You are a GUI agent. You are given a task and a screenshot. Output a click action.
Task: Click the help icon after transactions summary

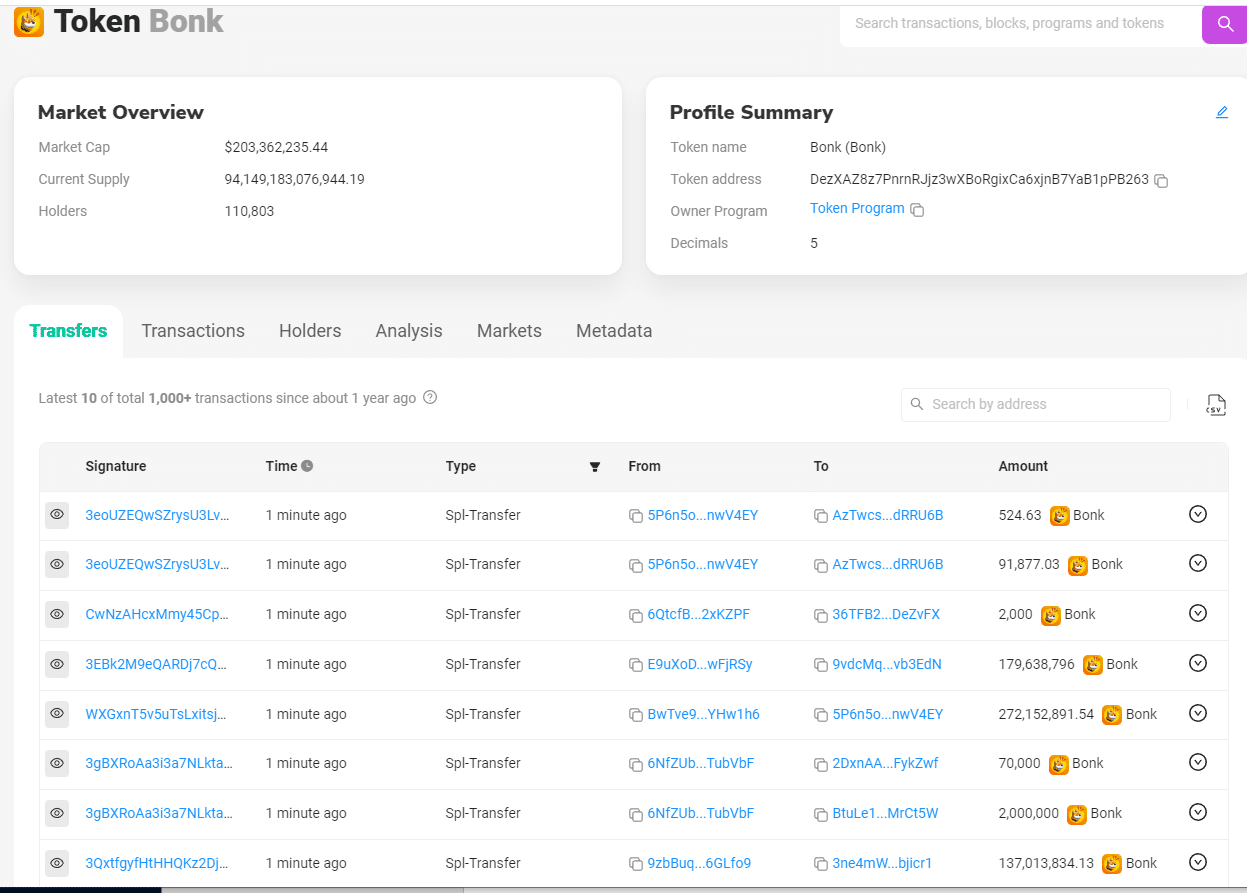coord(430,398)
